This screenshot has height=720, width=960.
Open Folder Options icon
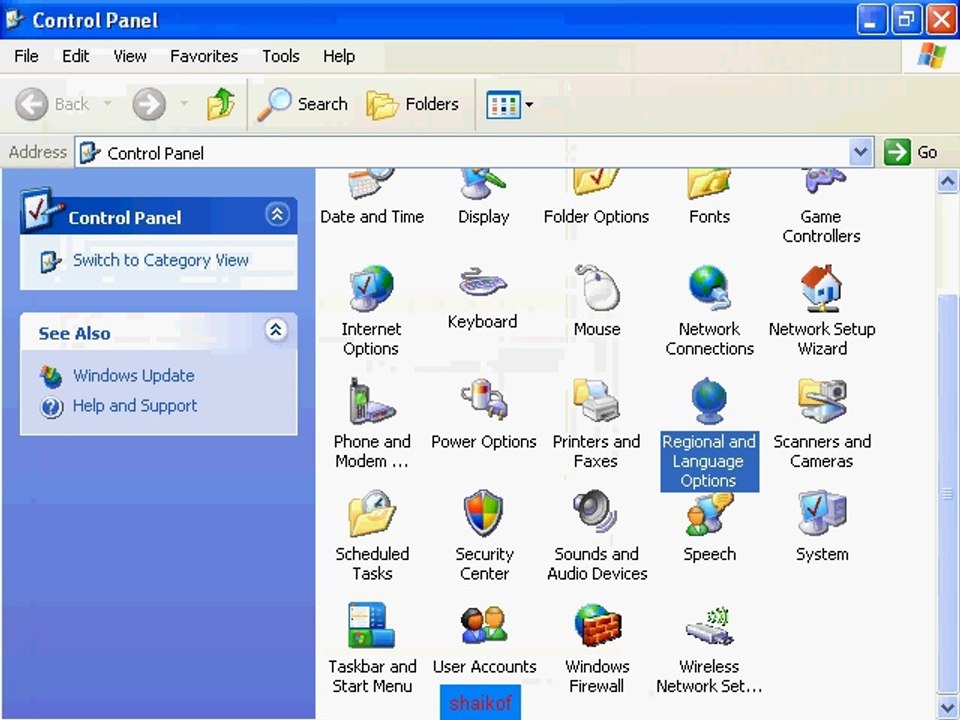coord(596,183)
